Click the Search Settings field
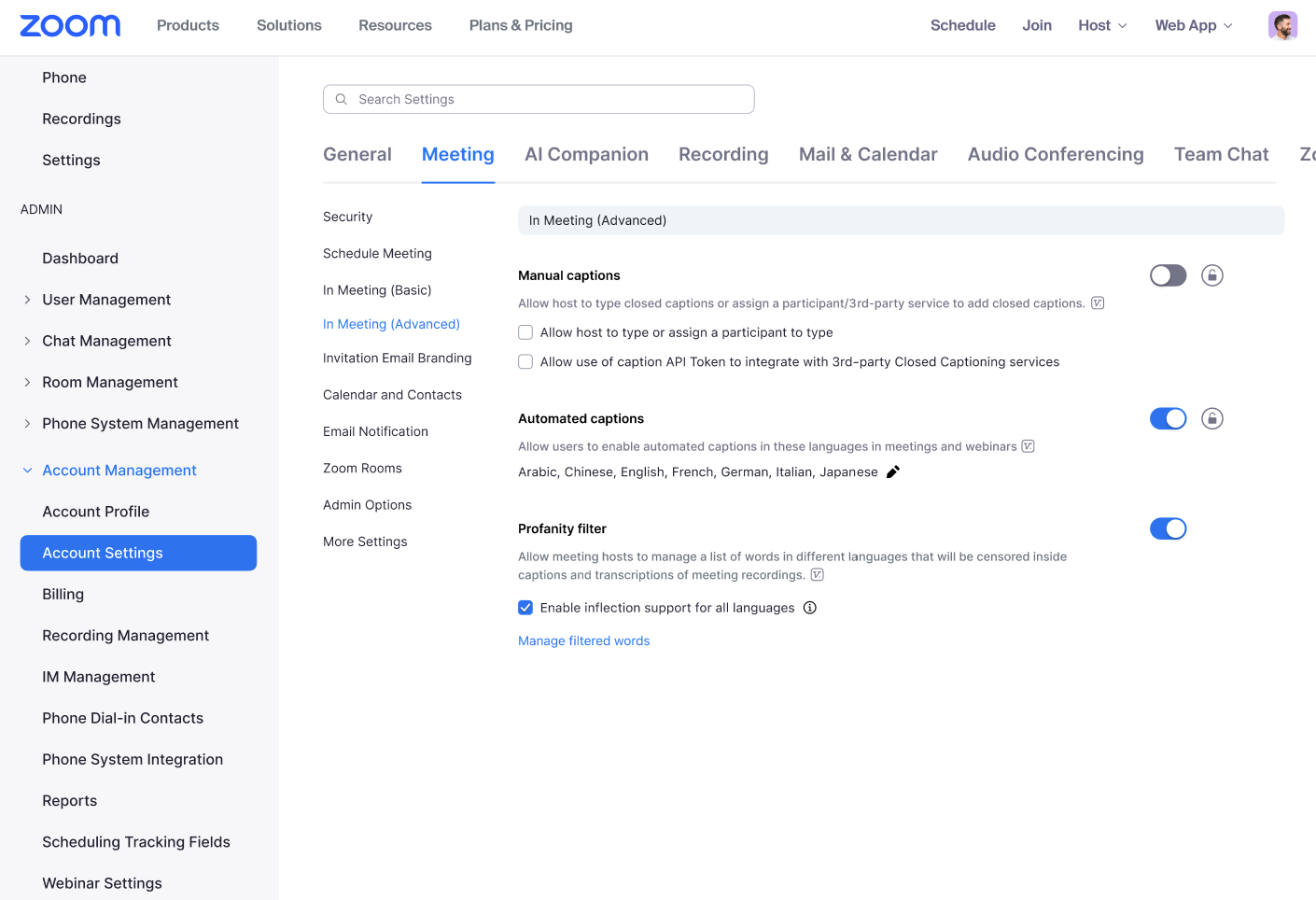 551,99
